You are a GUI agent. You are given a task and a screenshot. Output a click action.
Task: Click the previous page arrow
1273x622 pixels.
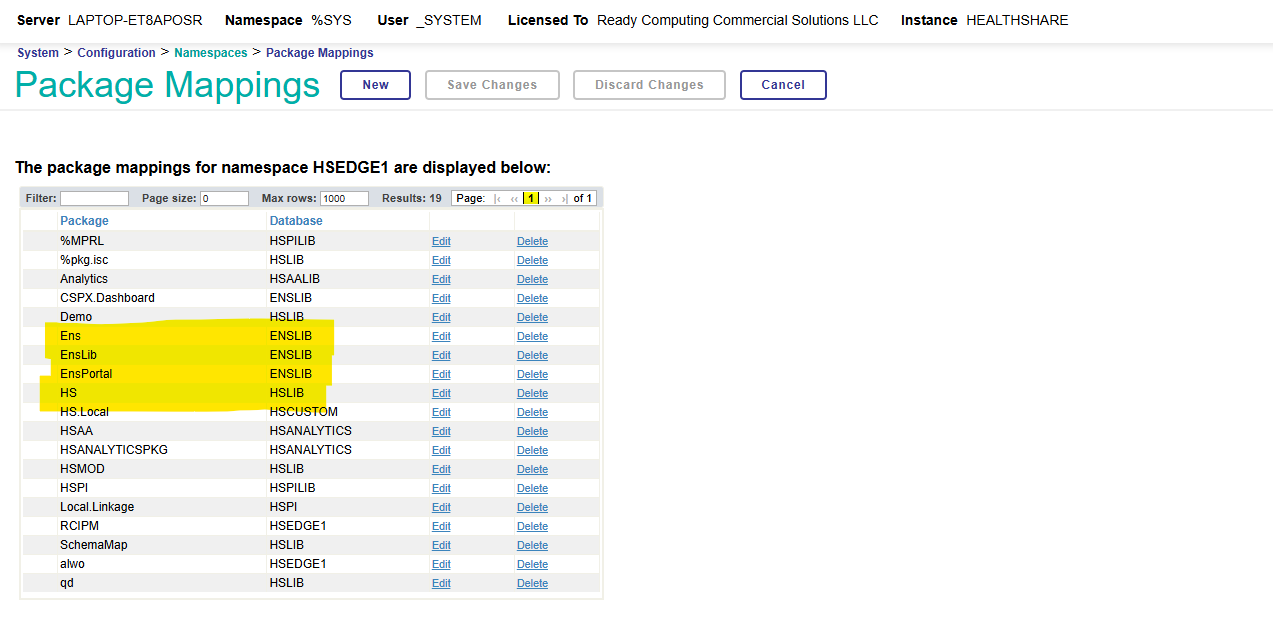tap(514, 199)
